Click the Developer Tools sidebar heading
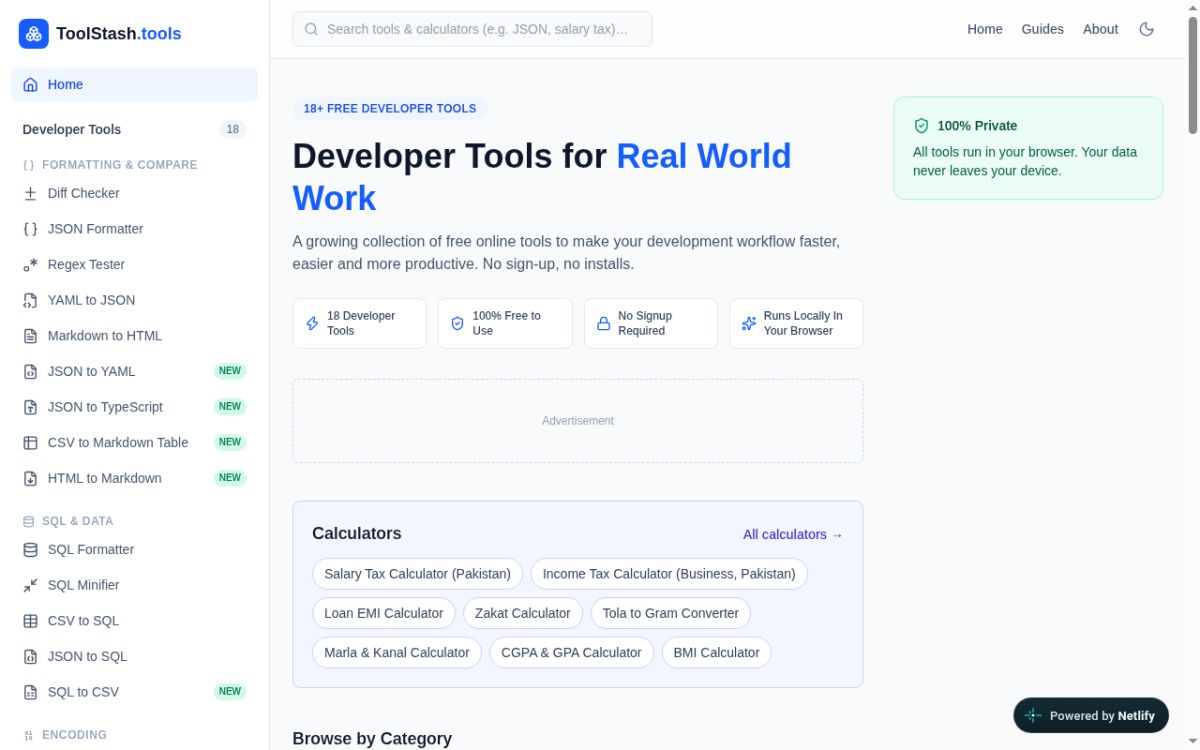The height and width of the screenshot is (750, 1200). coord(72,129)
